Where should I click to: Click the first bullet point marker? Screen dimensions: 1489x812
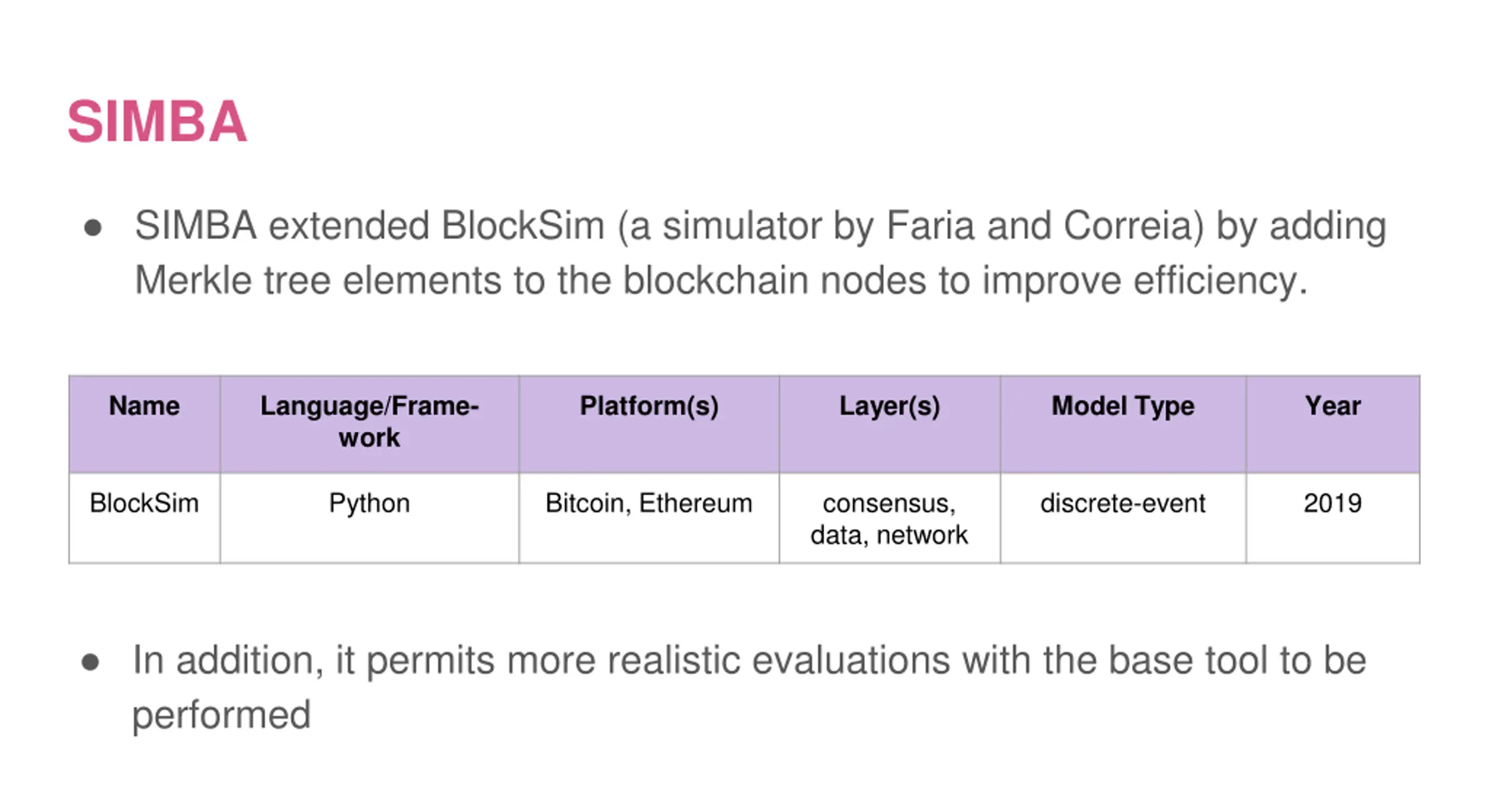[92, 227]
